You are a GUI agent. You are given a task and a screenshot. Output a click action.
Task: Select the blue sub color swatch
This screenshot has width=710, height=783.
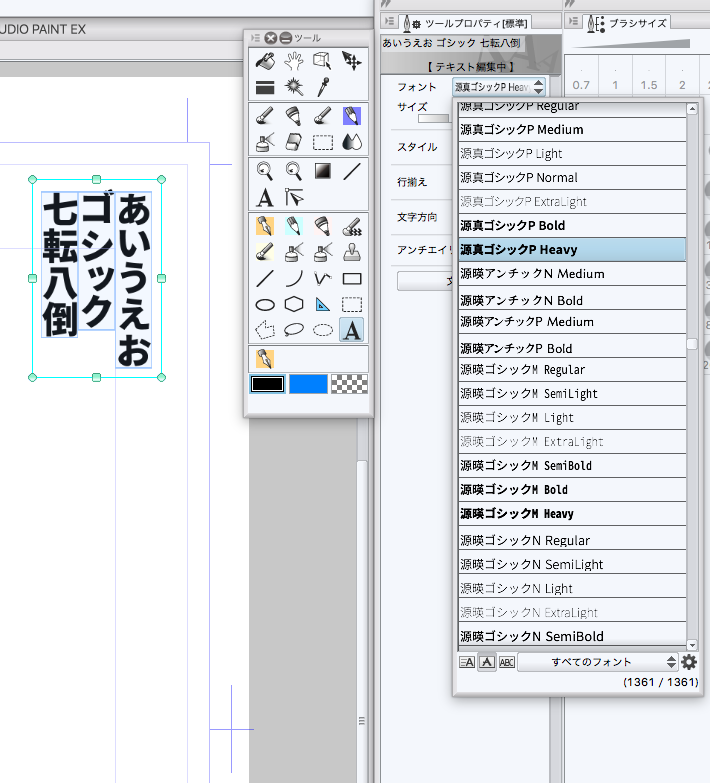pyautogui.click(x=309, y=384)
